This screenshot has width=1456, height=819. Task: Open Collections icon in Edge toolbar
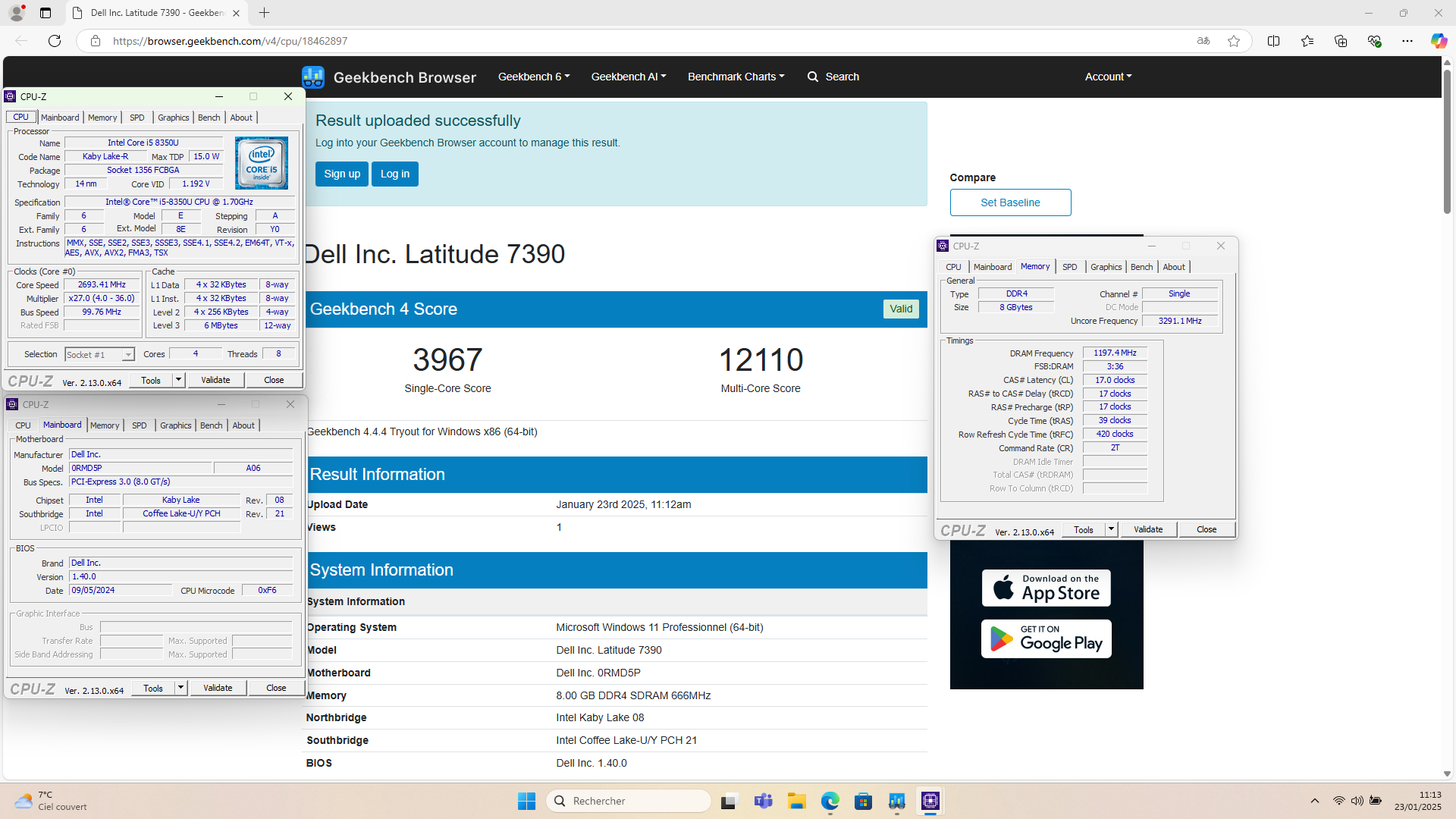[1341, 41]
